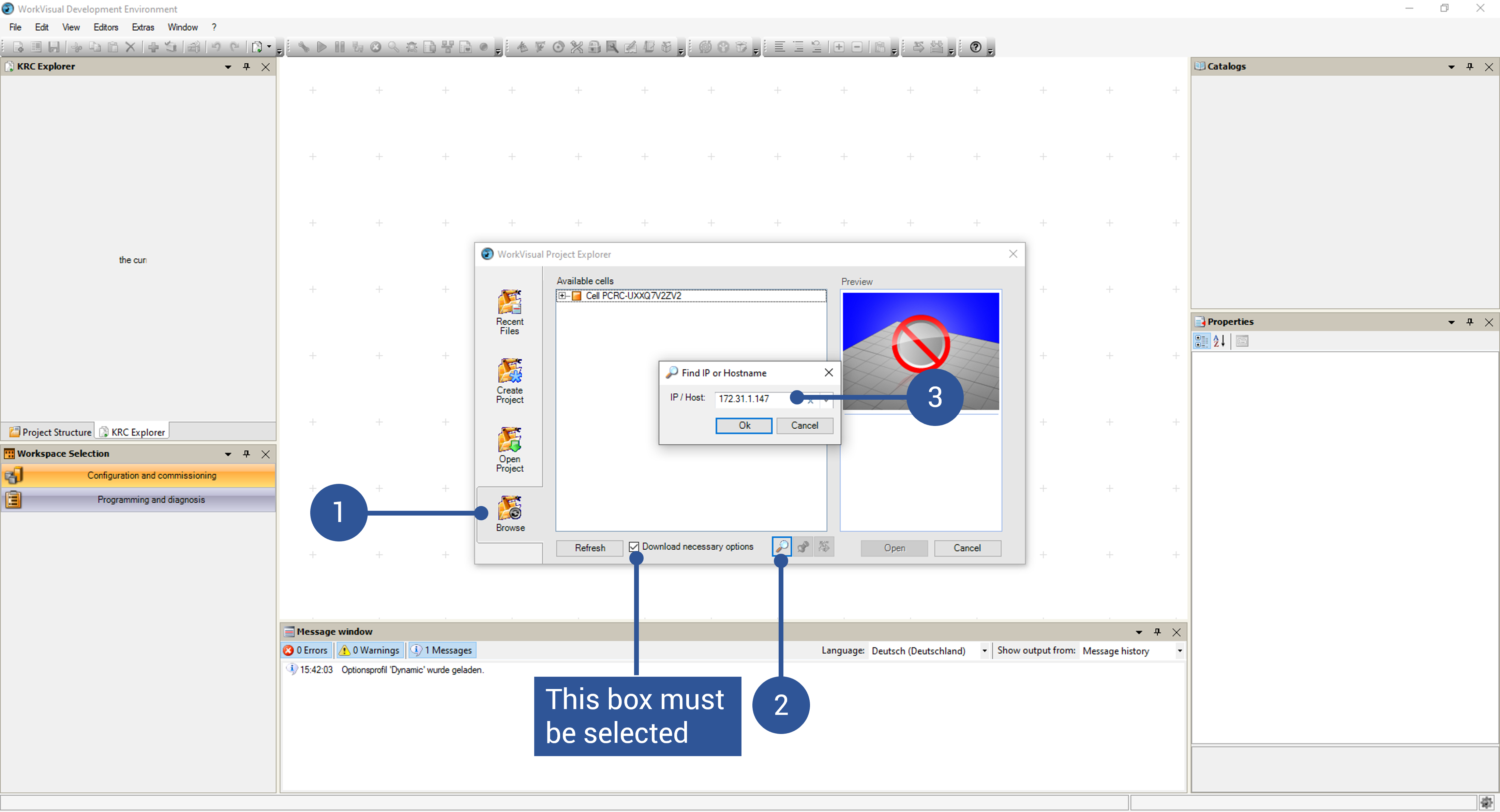Enable the Download necessary options checkbox

(634, 546)
